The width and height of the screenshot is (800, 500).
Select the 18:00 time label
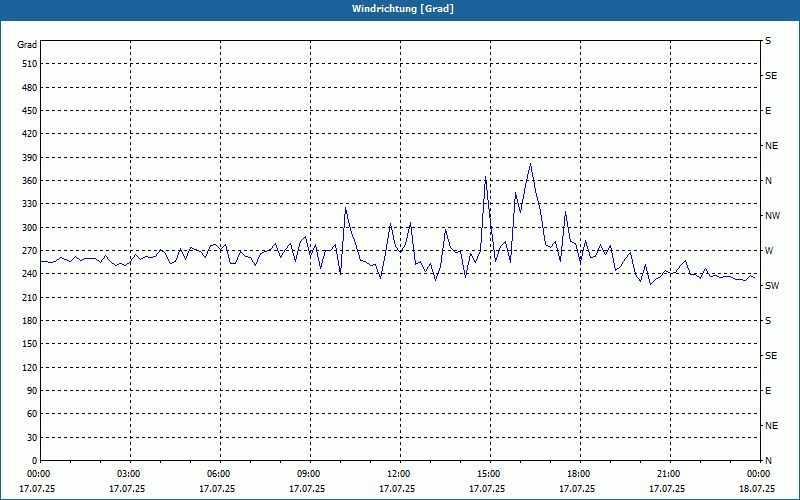(x=577, y=474)
